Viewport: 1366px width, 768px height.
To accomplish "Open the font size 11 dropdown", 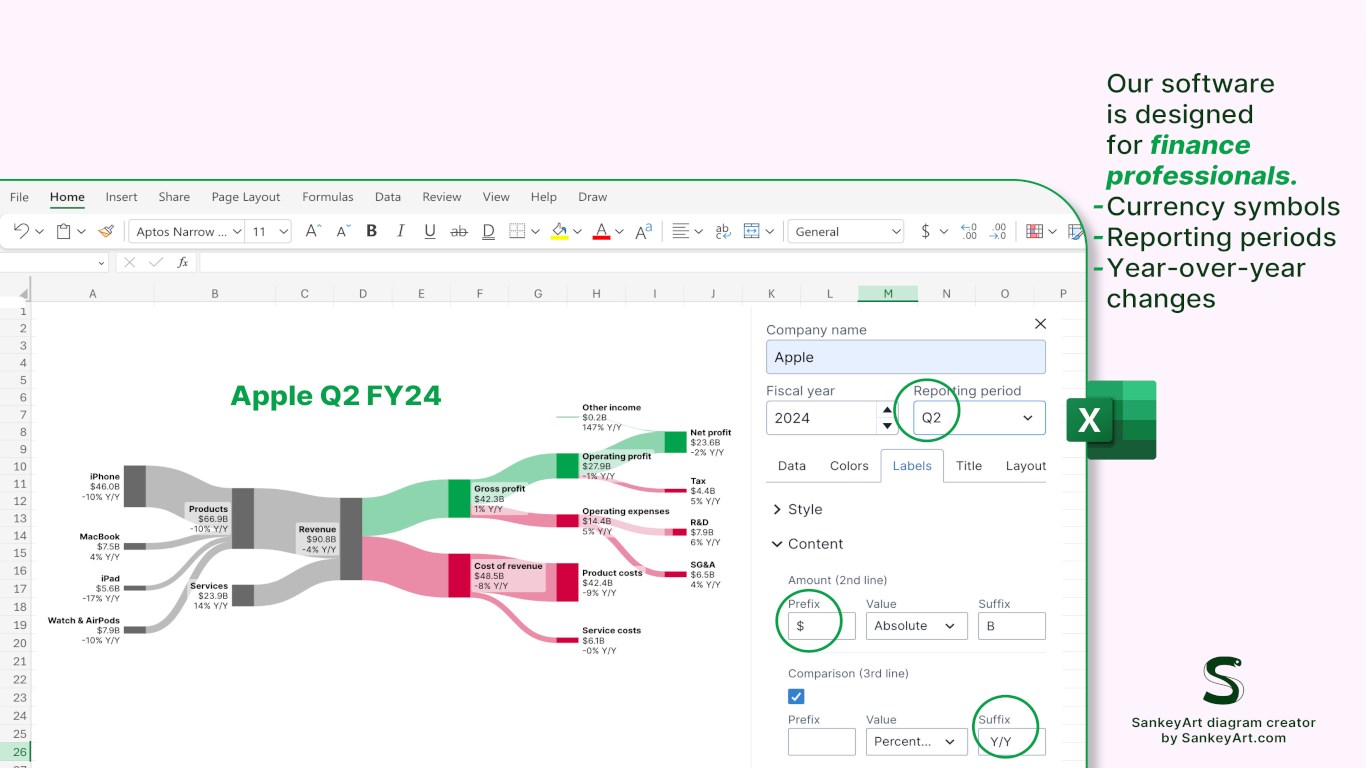I will coord(269,231).
